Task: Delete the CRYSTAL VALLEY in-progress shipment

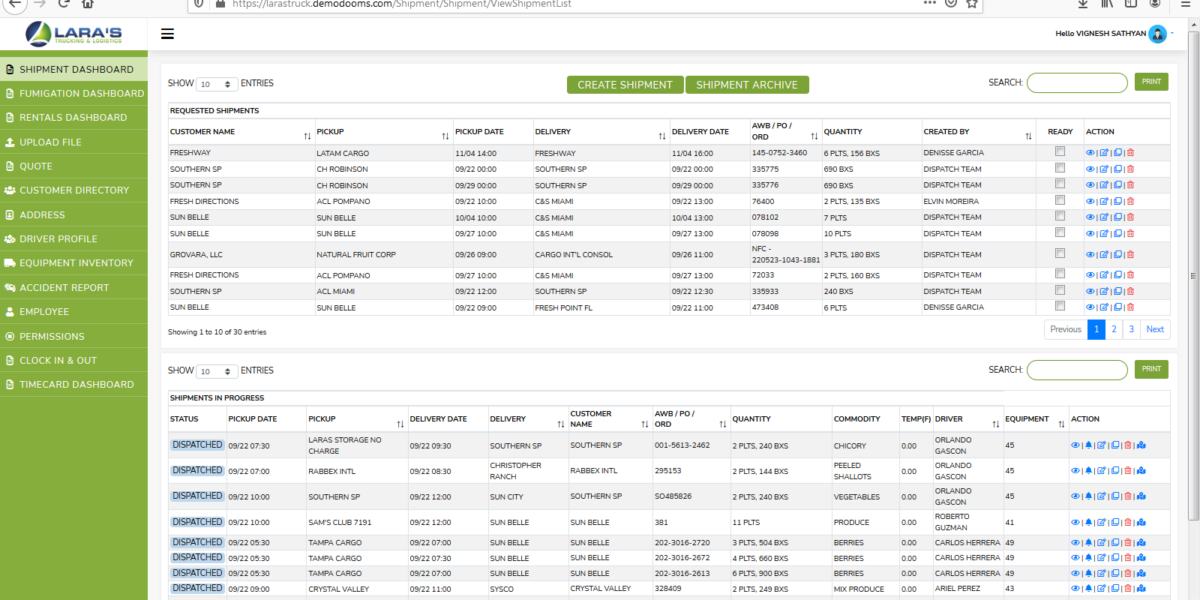Action: [x=1127, y=588]
